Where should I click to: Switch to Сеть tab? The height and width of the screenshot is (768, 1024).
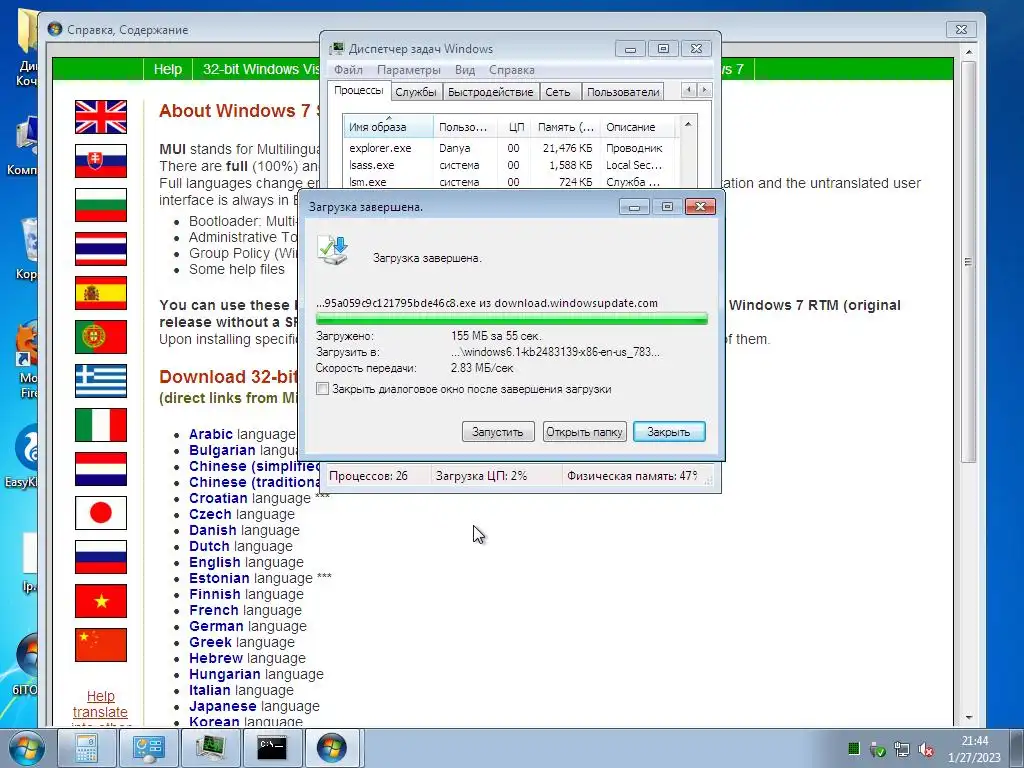click(x=558, y=92)
